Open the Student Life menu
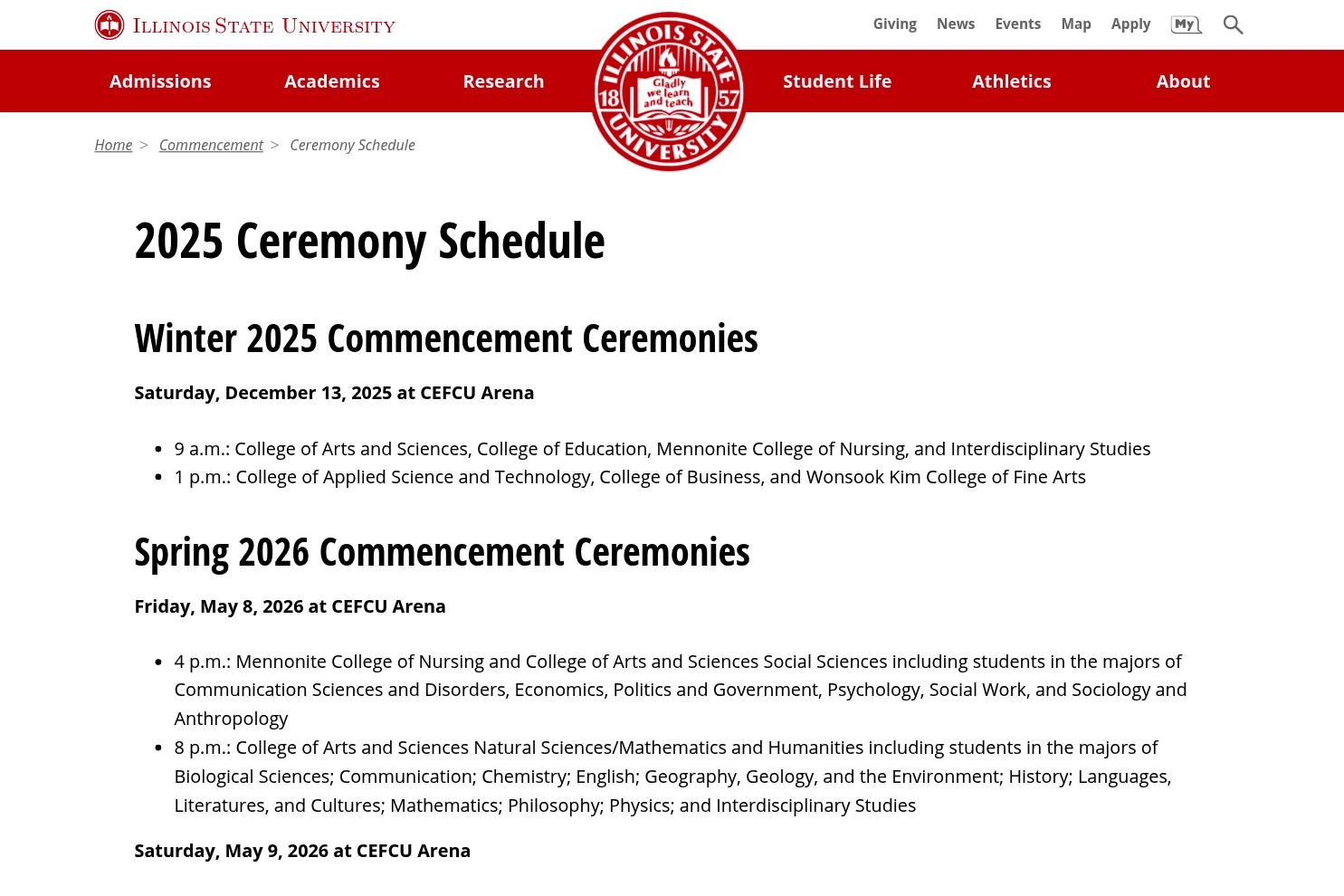Image resolution: width=1344 pixels, height=896 pixels. (x=837, y=81)
